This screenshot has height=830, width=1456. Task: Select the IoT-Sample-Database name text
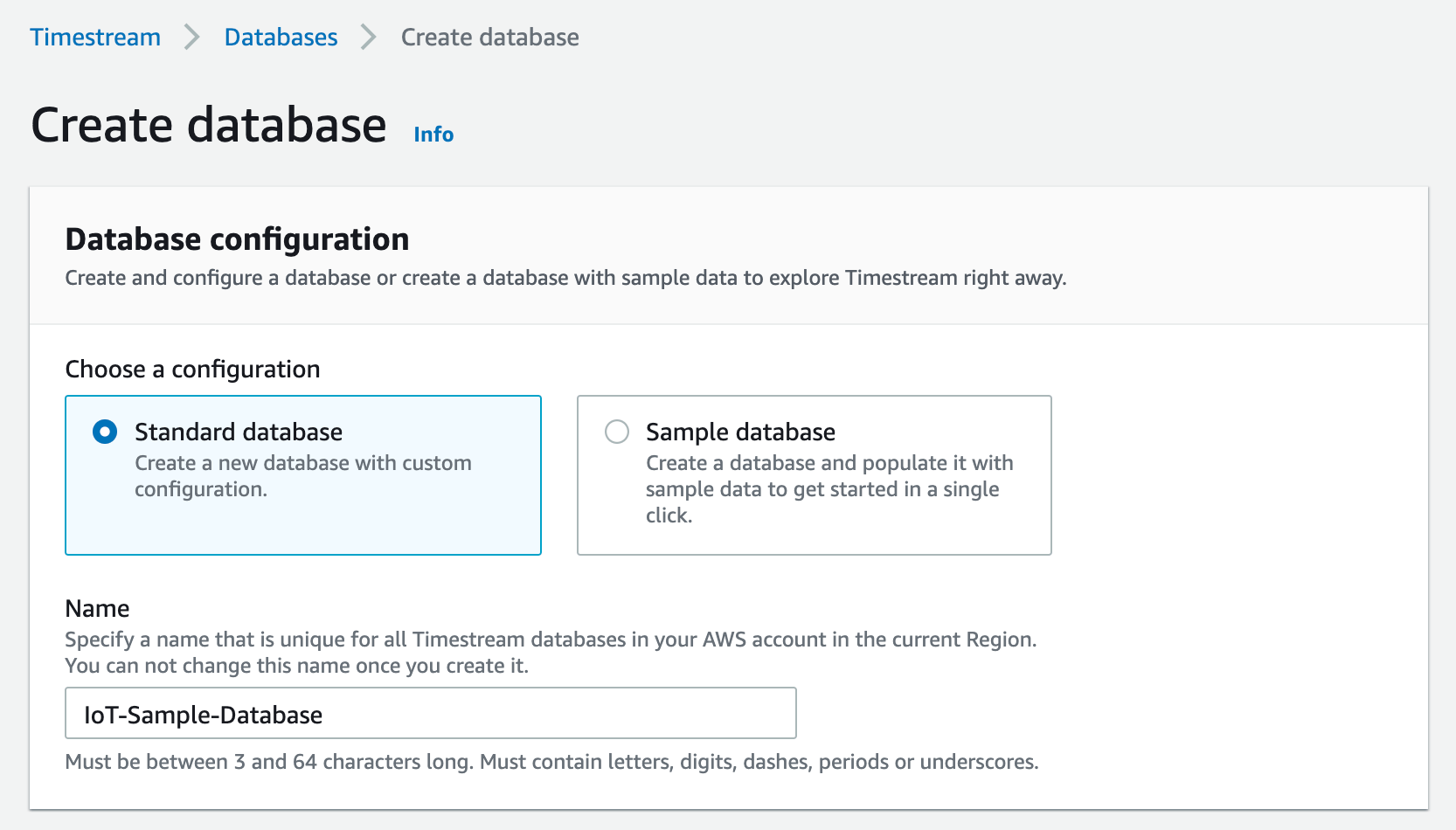pos(201,714)
